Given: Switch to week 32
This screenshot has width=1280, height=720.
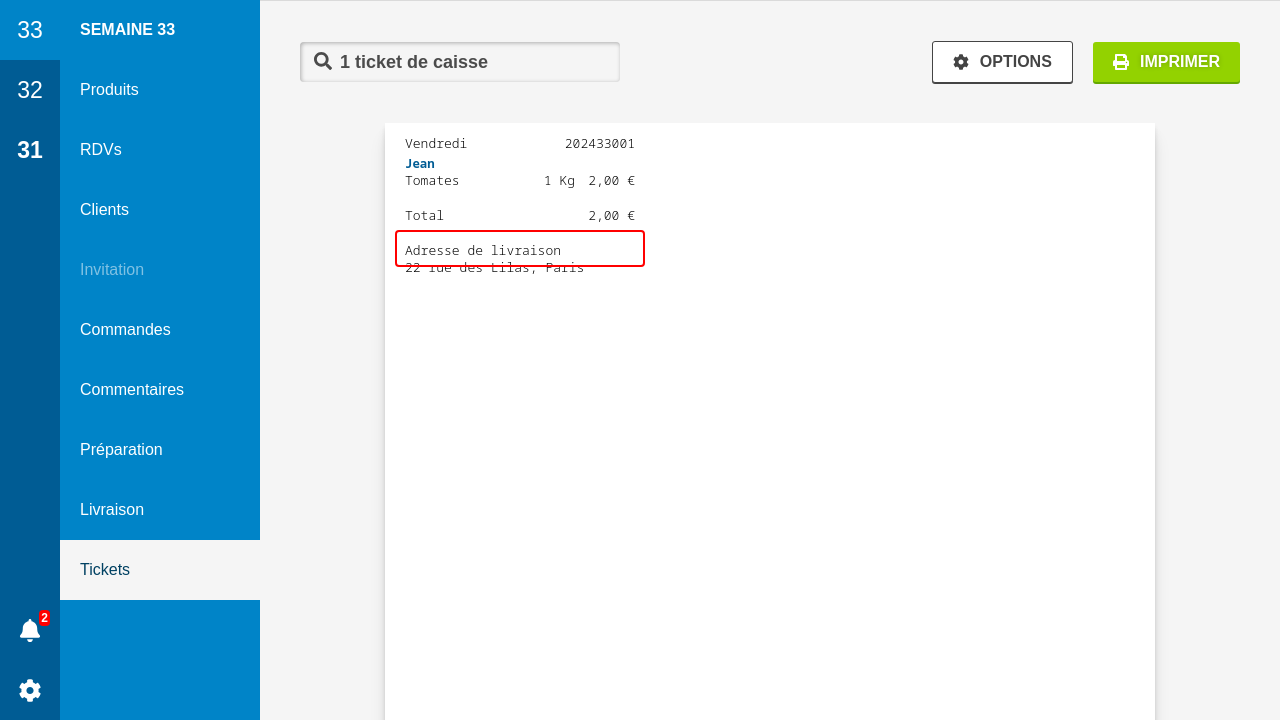Looking at the screenshot, I should [x=30, y=90].
